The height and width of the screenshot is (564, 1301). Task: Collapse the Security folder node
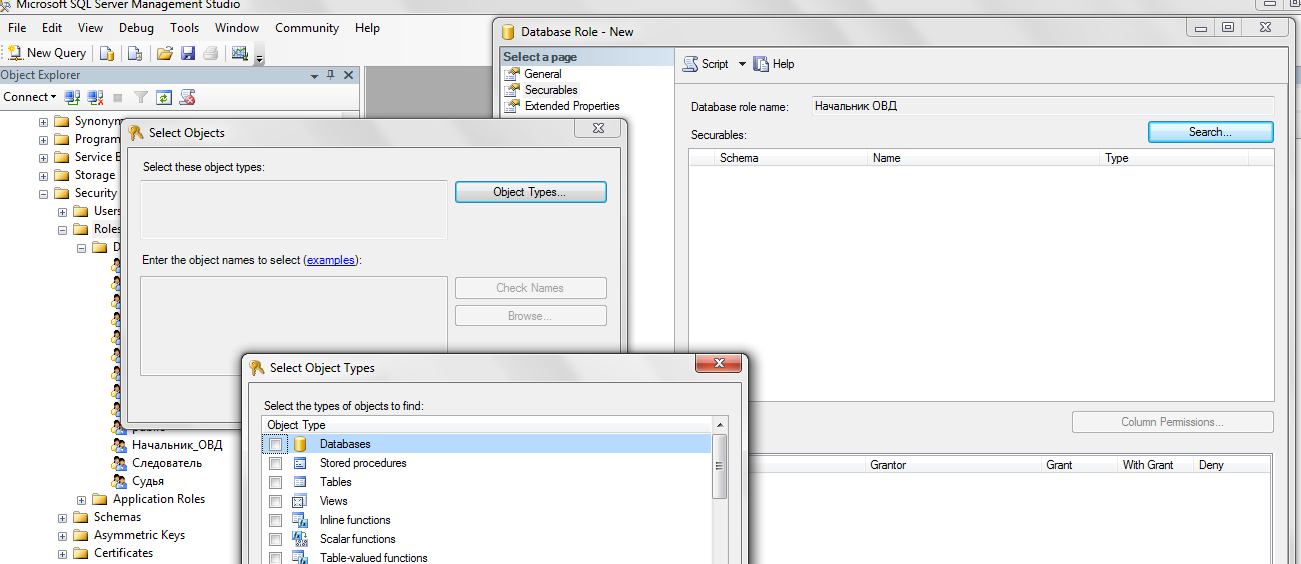[43, 194]
